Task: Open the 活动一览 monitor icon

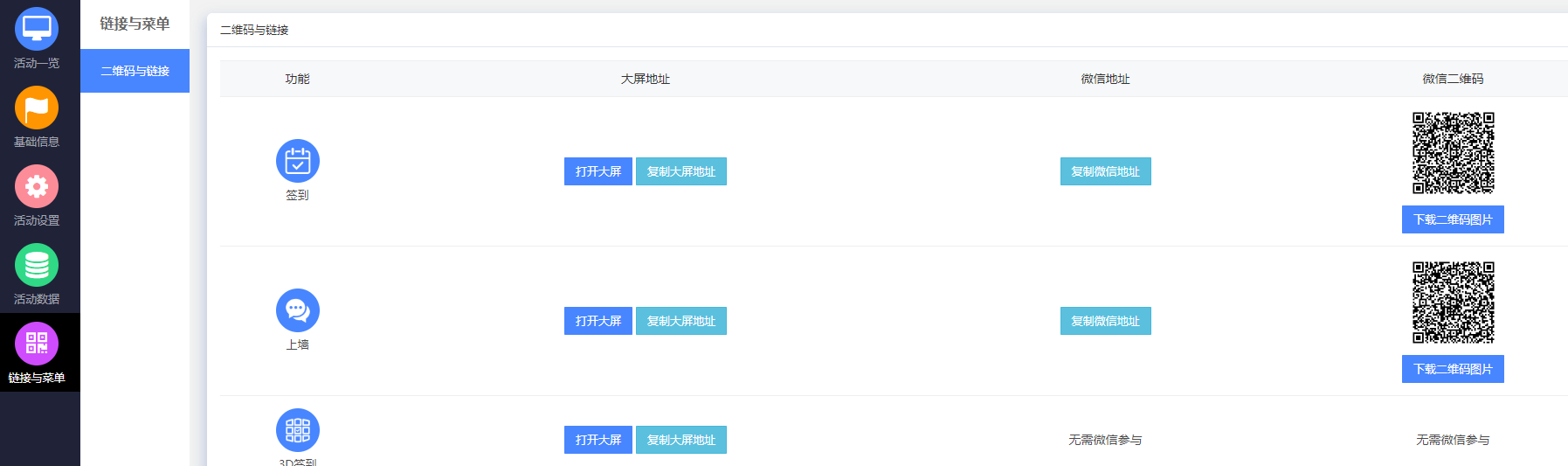Action: tap(37, 29)
